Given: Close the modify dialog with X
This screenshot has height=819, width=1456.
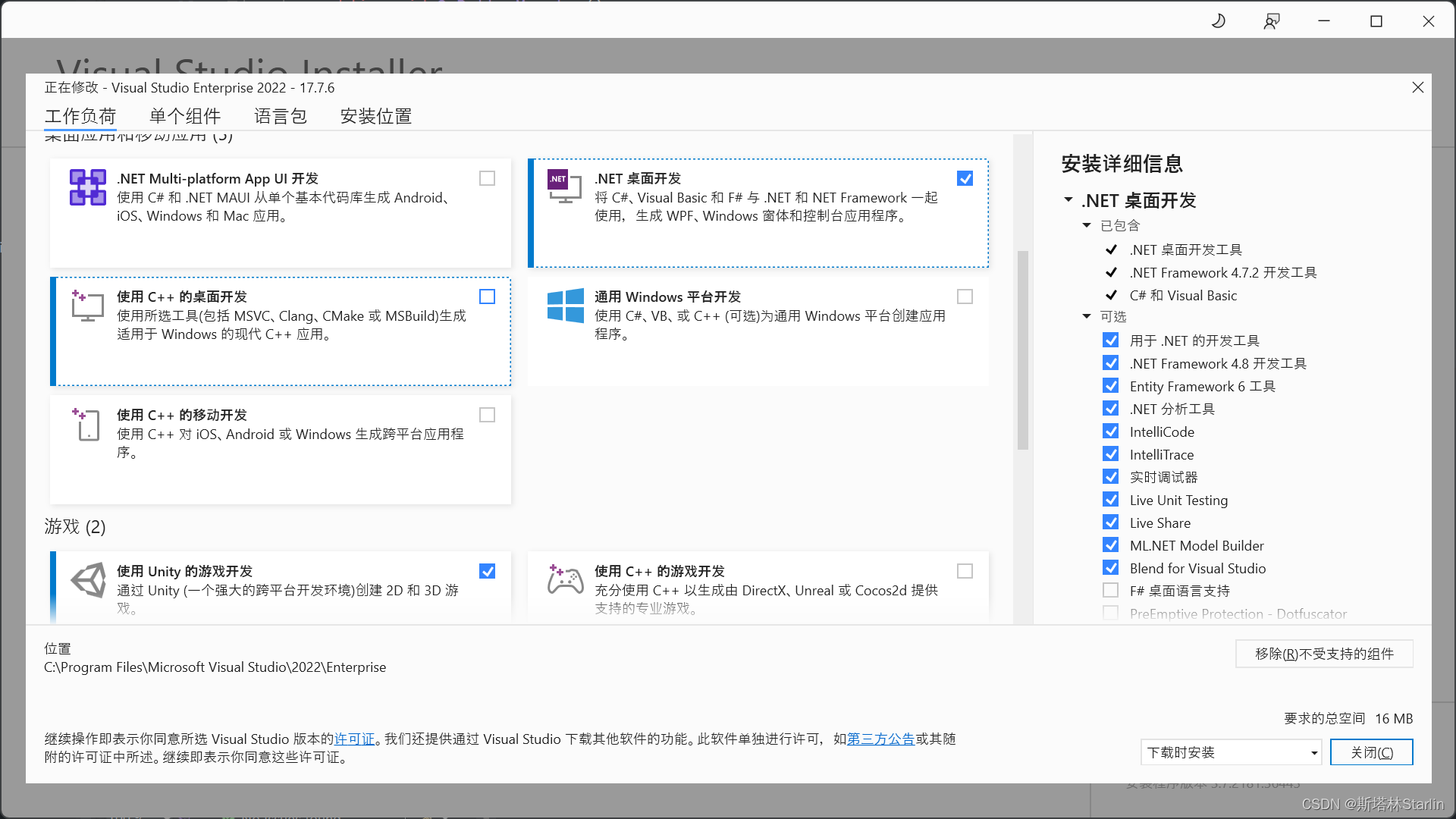Looking at the screenshot, I should pos(1418,87).
